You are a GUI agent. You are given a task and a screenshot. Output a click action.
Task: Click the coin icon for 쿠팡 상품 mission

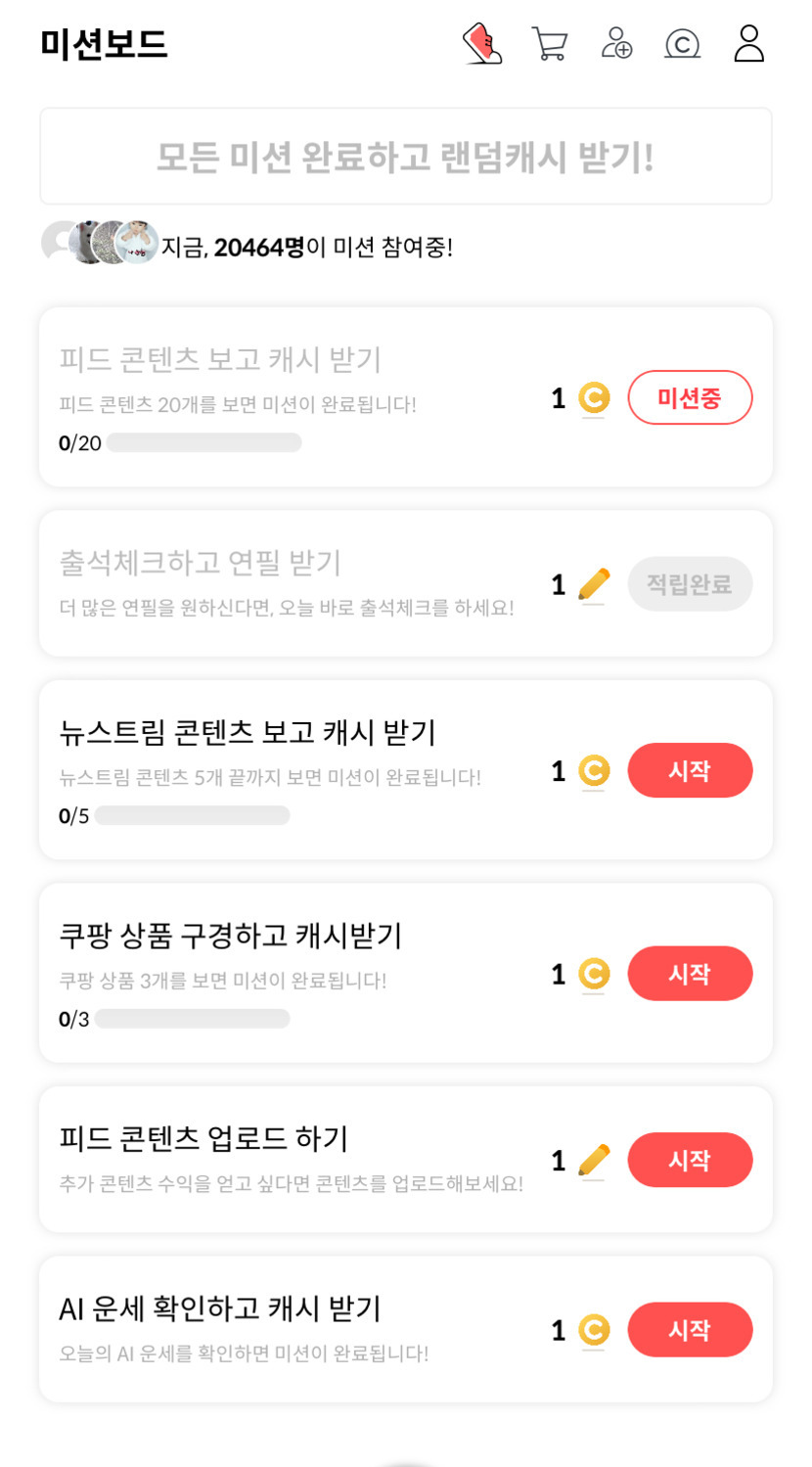pyautogui.click(x=594, y=974)
